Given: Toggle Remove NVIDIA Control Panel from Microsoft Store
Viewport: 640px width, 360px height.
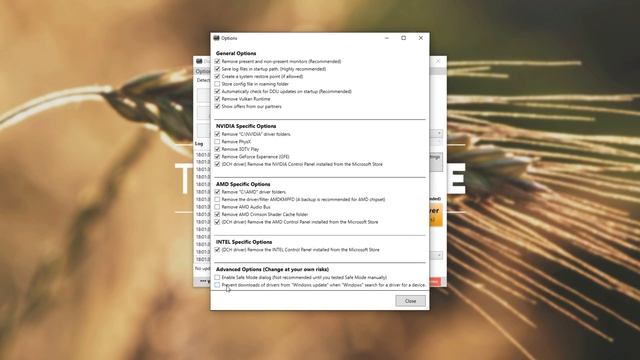Looking at the screenshot, I should pyautogui.click(x=217, y=164).
